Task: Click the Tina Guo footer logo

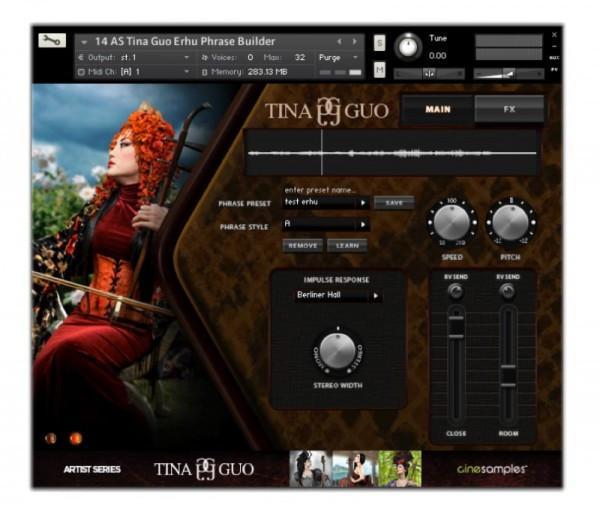Action: pyautogui.click(x=204, y=469)
